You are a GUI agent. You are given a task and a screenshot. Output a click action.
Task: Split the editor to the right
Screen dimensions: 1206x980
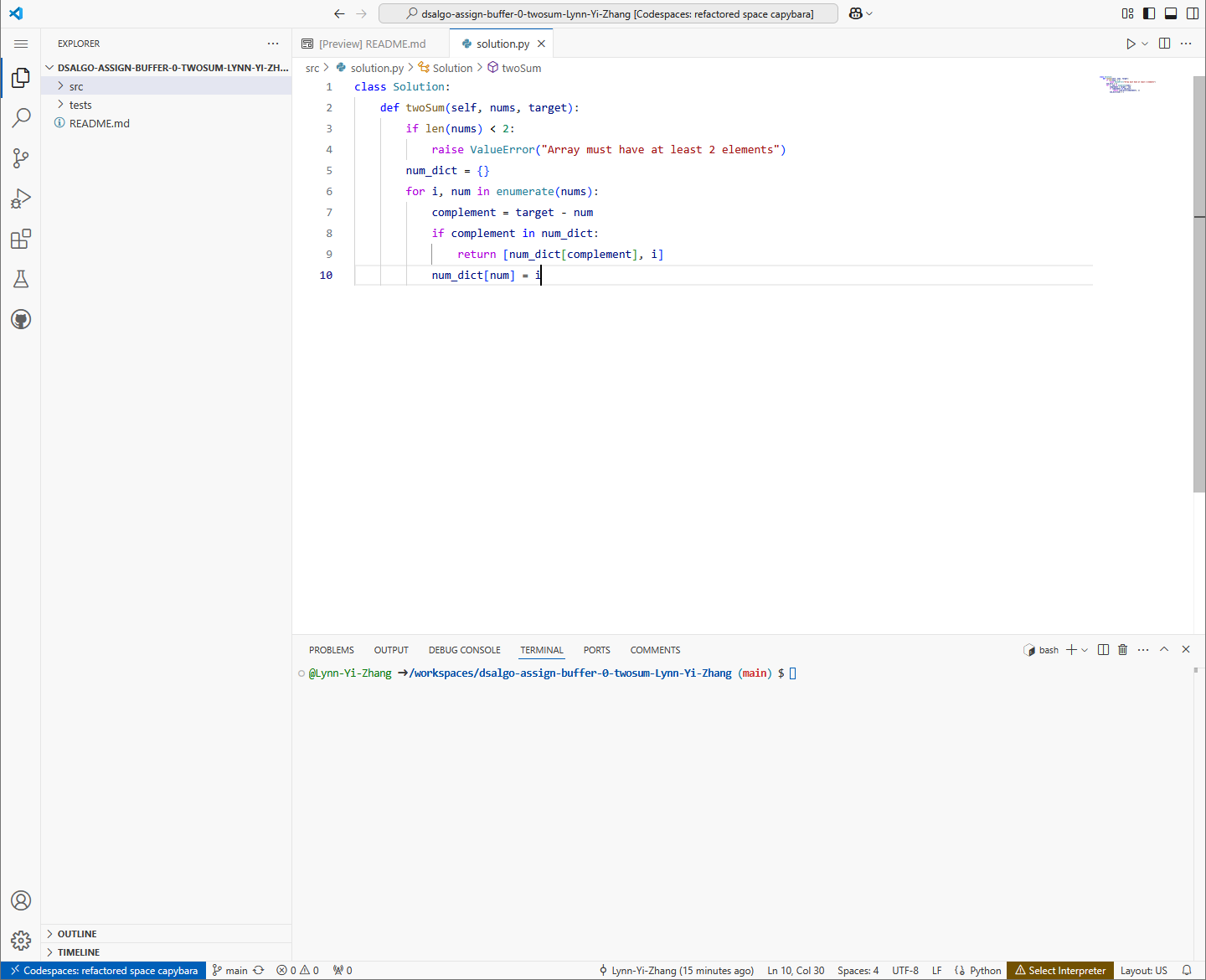pos(1164,44)
